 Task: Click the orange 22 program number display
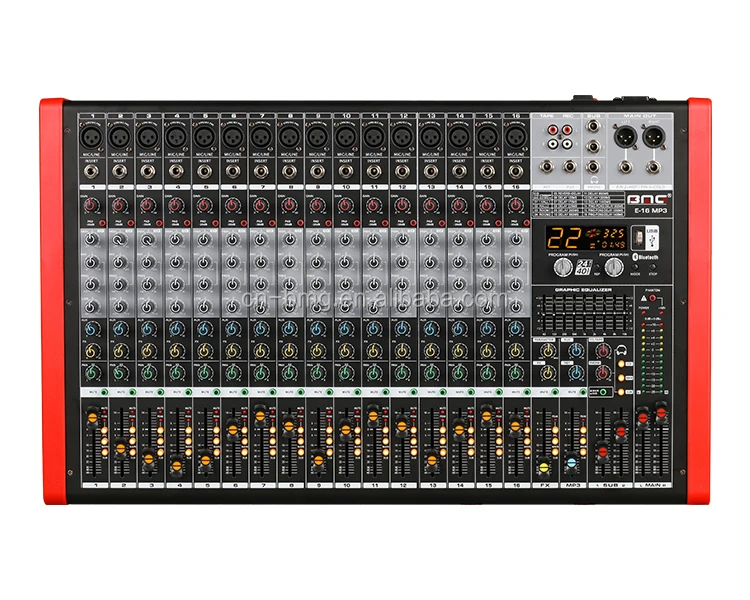(x=564, y=237)
